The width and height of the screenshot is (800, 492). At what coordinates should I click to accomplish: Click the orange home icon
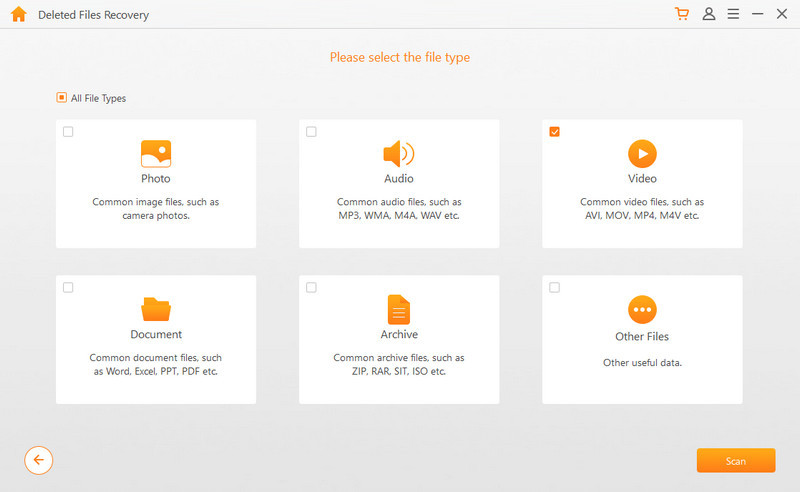(19, 14)
